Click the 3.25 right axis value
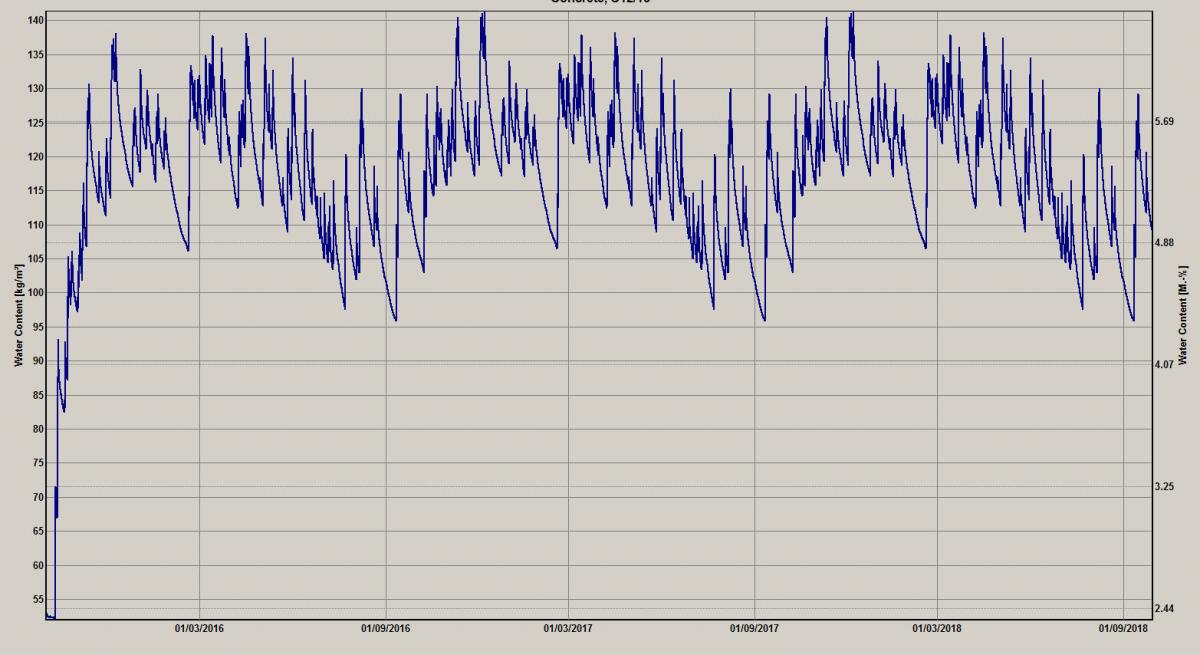 [1163, 487]
